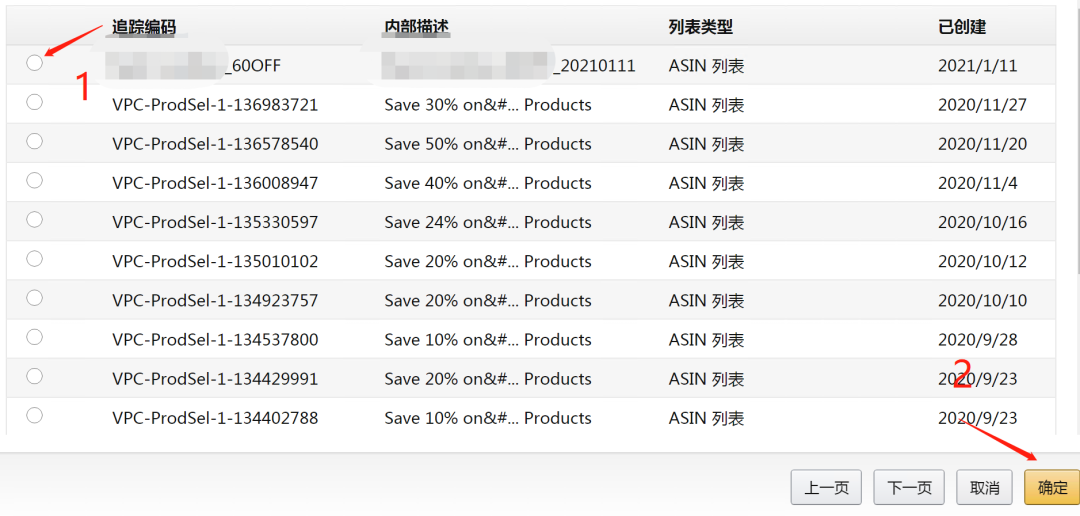Select radio for VPC-ProdSel-1-136983721
The height and width of the screenshot is (516, 1080).
click(35, 102)
